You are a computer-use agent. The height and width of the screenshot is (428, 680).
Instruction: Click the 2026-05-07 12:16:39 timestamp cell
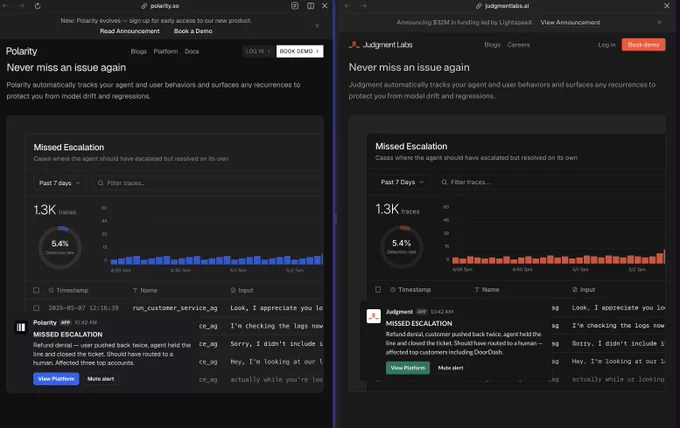click(83, 308)
